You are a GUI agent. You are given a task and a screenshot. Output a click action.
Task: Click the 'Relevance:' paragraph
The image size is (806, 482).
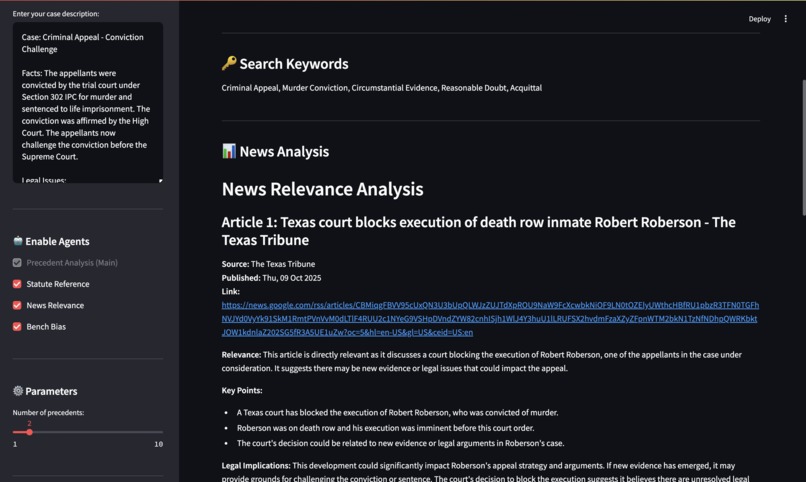(482, 361)
